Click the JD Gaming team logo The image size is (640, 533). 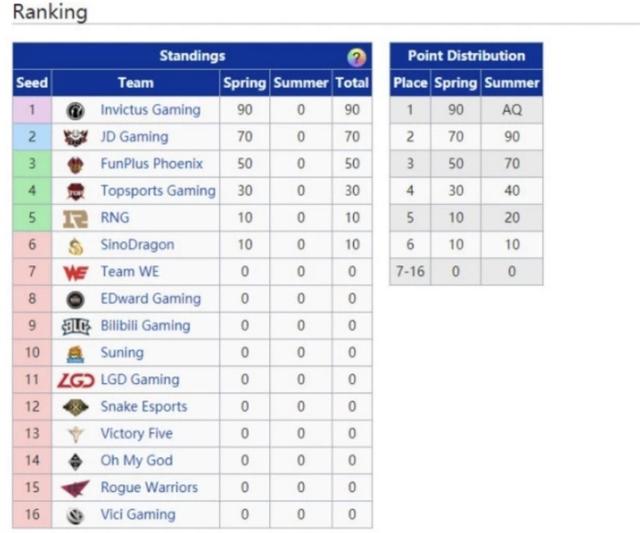coord(76,138)
